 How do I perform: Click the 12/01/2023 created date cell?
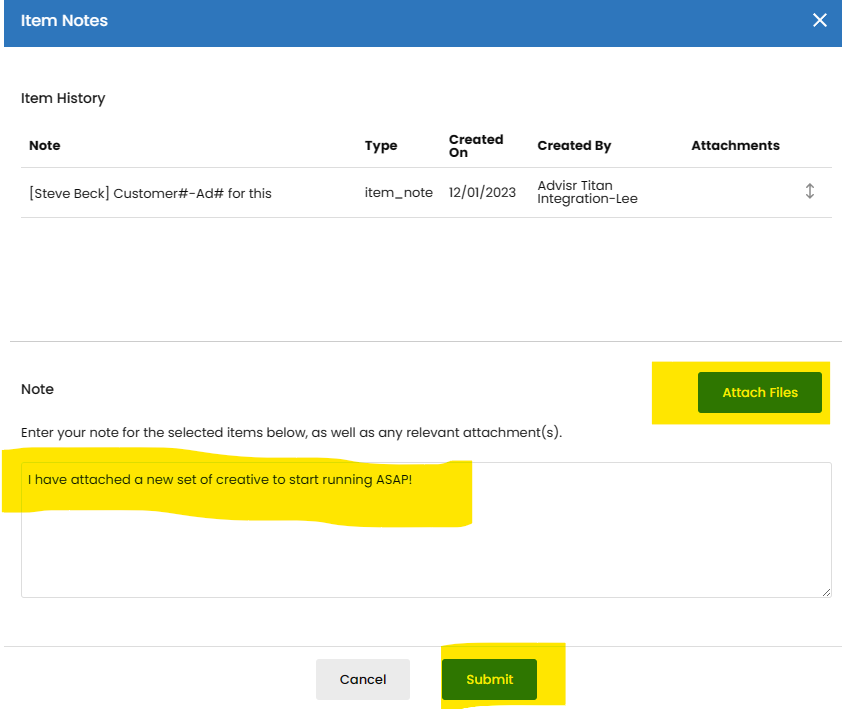pos(482,193)
